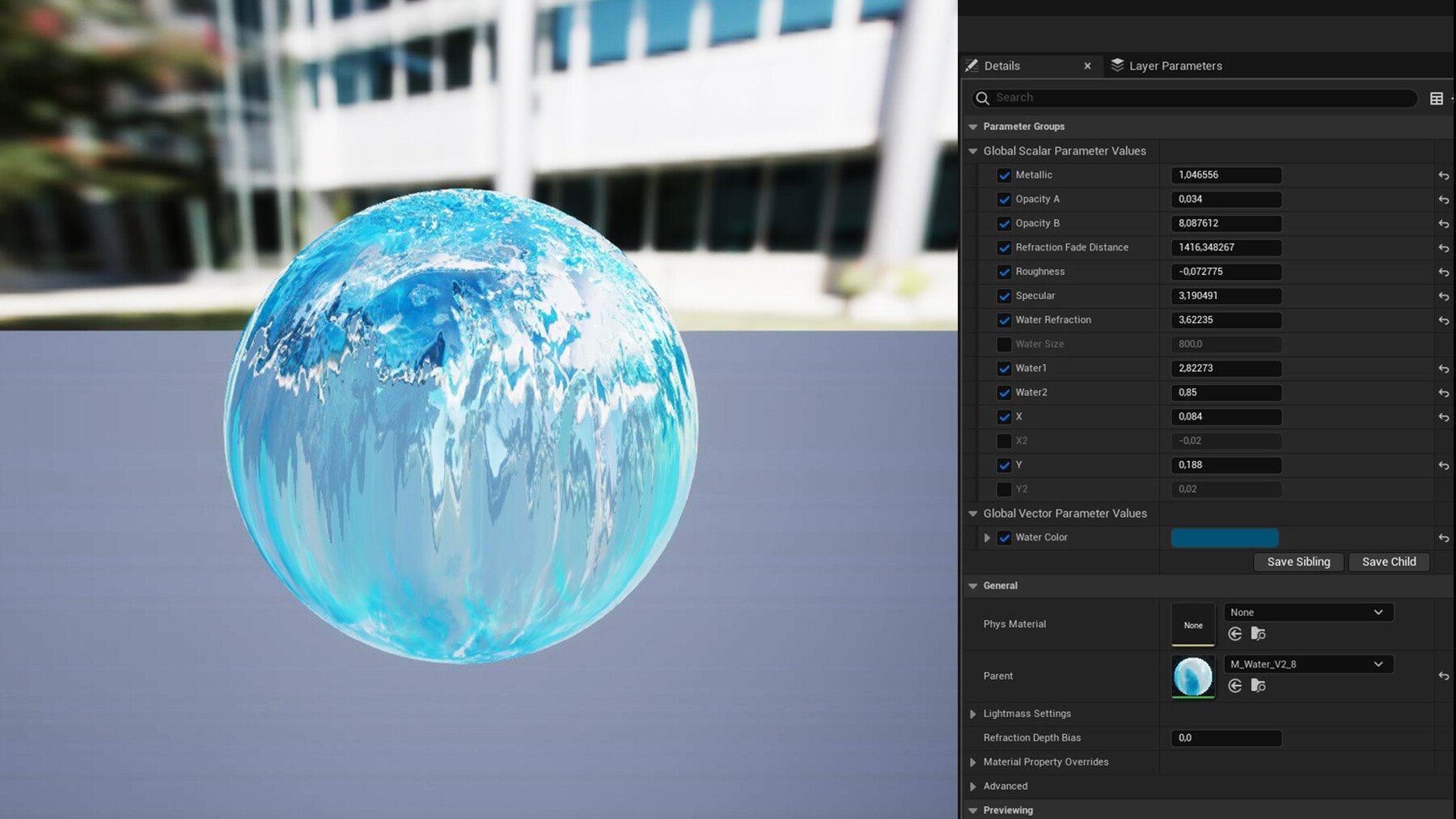Enable the X2 parameter override
Viewport: 1456px width, 819px height.
(1004, 441)
